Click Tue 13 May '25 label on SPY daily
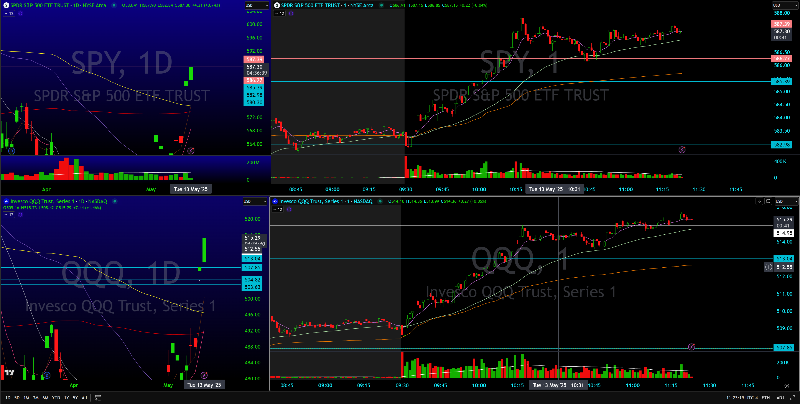The image size is (800, 404). [x=191, y=189]
